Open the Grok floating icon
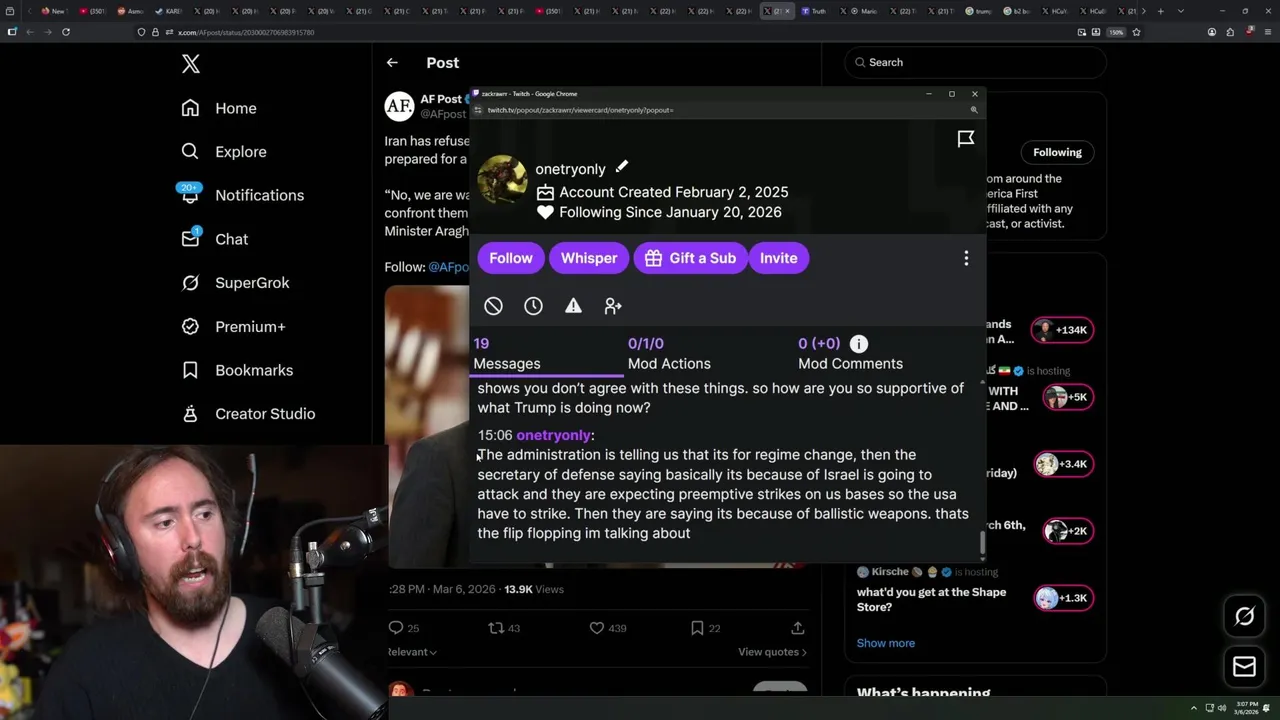The height and width of the screenshot is (720, 1280). click(1244, 617)
